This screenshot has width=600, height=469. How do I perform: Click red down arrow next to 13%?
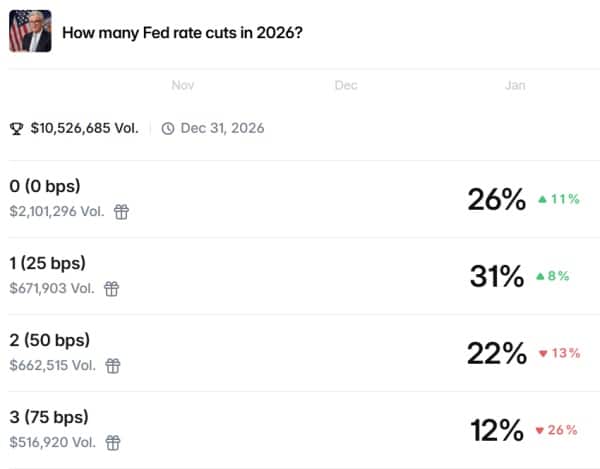[543, 353]
